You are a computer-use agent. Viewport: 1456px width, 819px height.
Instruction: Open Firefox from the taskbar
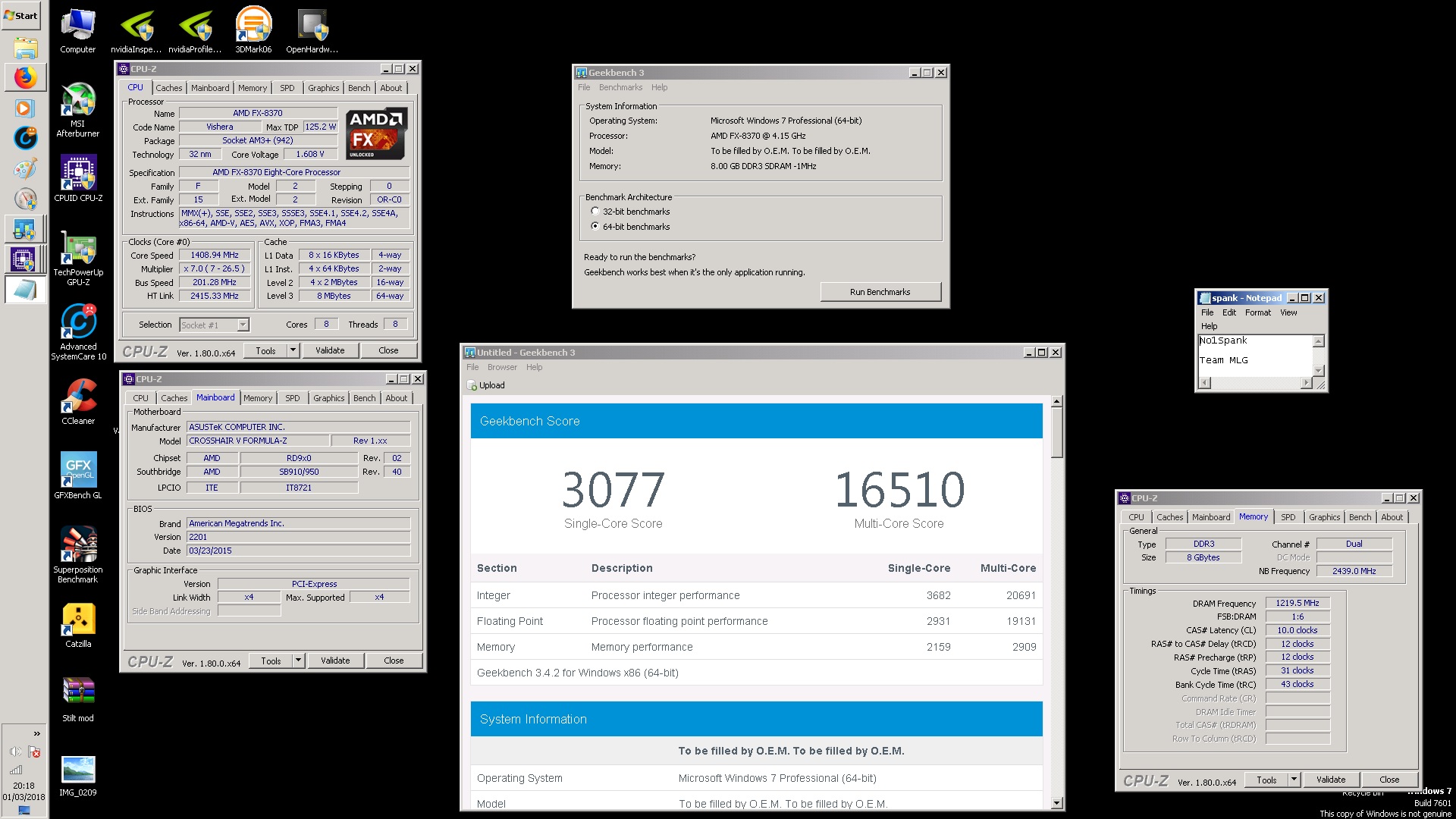coord(25,77)
